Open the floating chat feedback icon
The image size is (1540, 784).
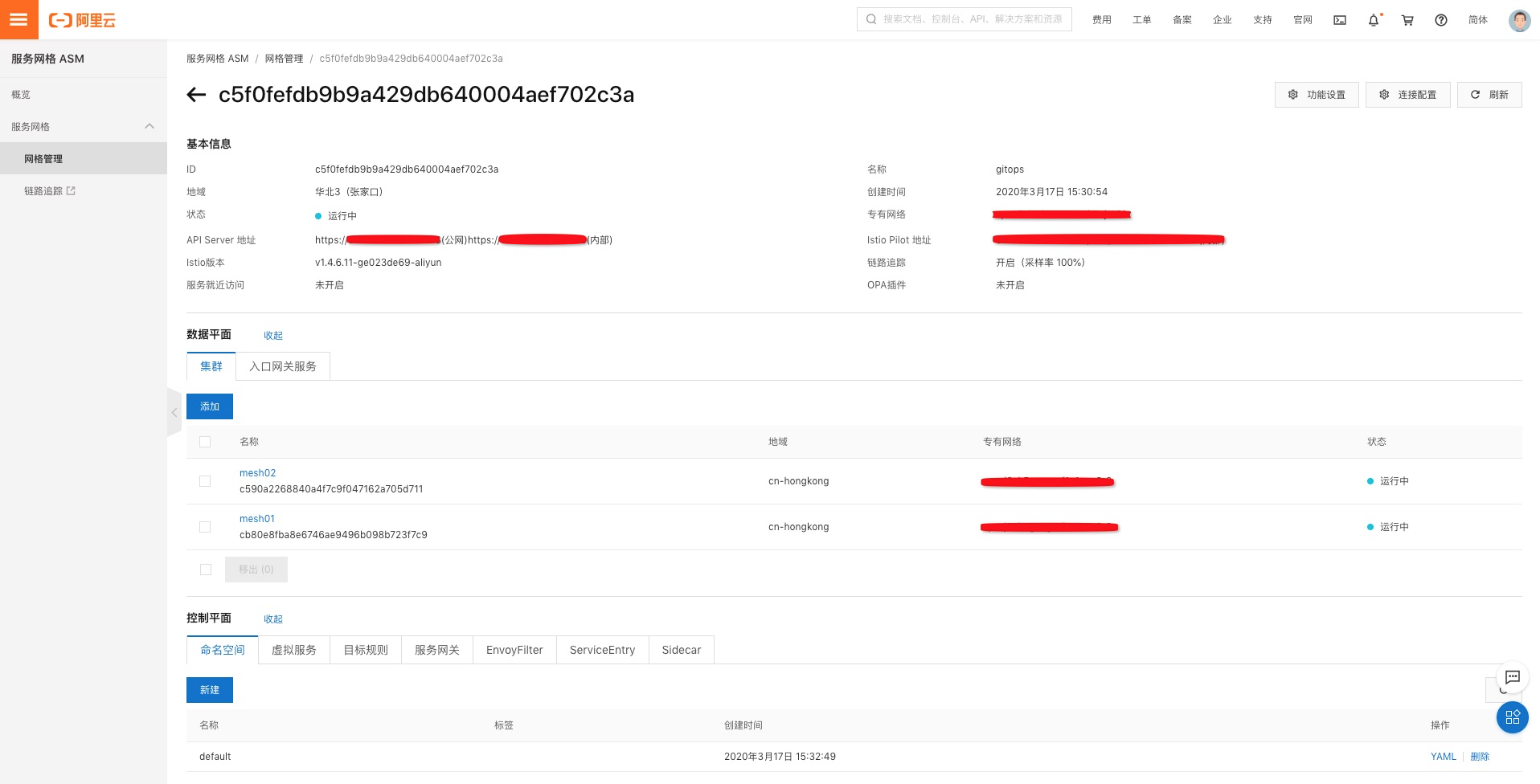(1512, 677)
